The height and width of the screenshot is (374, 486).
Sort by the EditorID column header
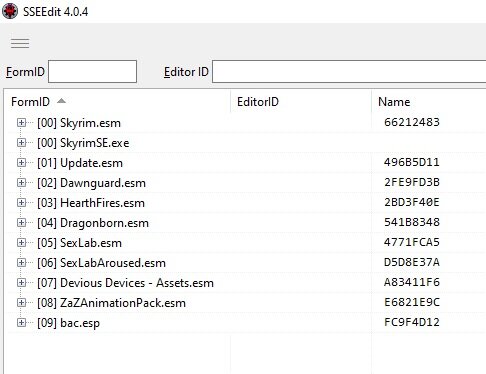point(258,102)
